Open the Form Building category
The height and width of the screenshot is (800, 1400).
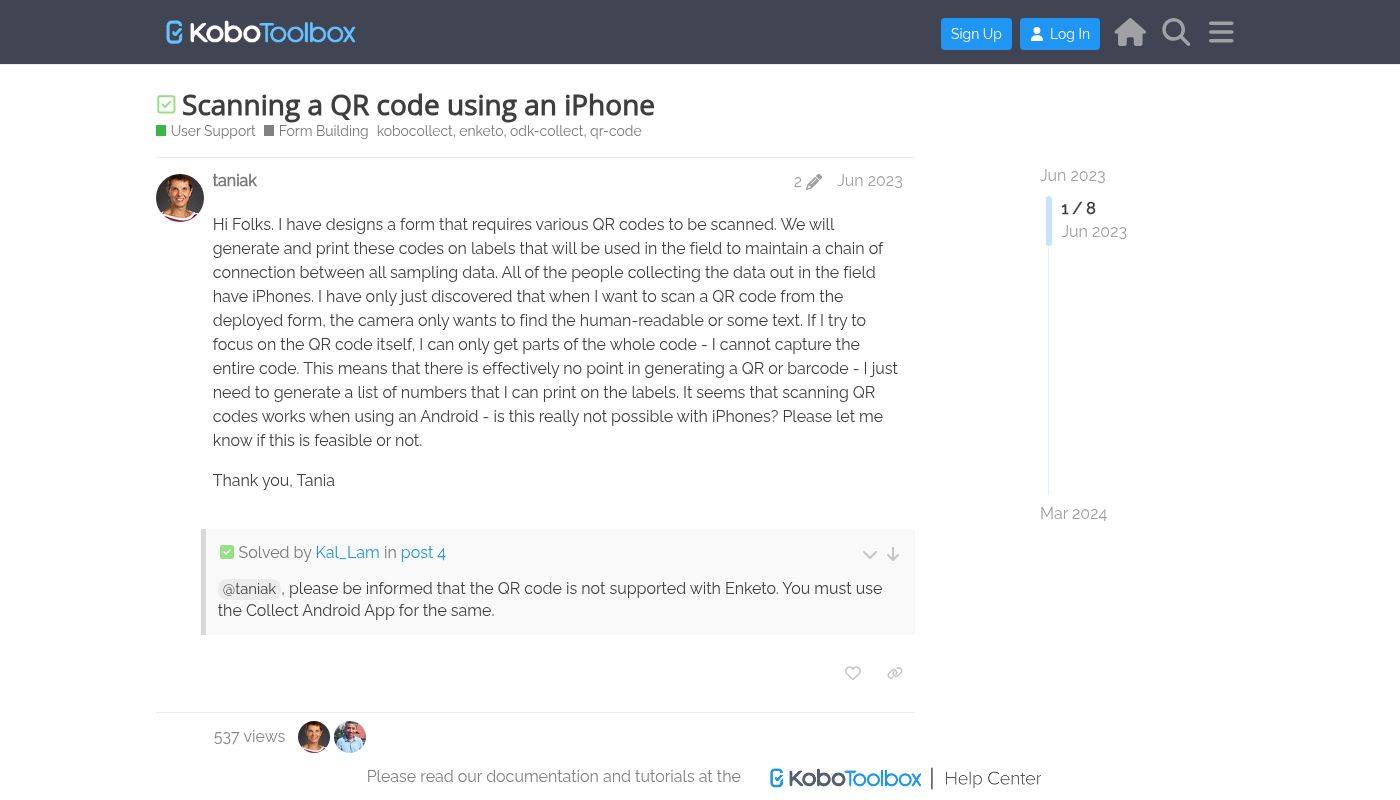click(x=317, y=131)
